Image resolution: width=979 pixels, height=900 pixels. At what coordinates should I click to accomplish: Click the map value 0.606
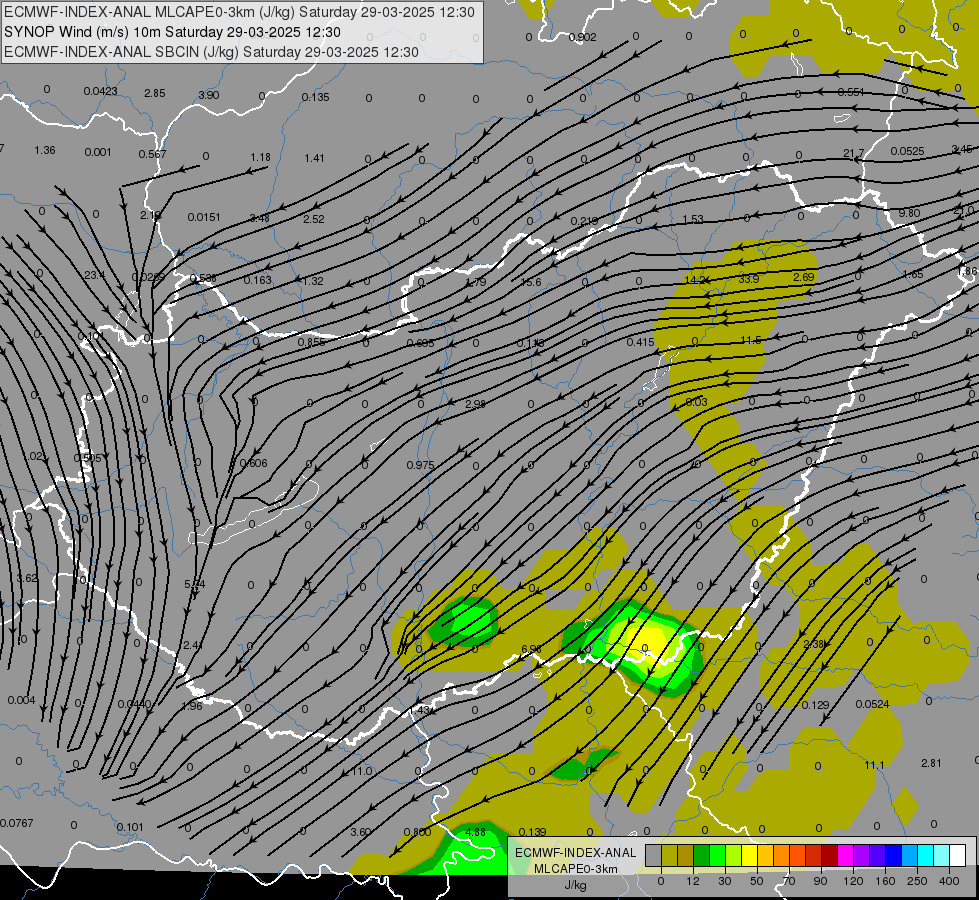pos(253,463)
